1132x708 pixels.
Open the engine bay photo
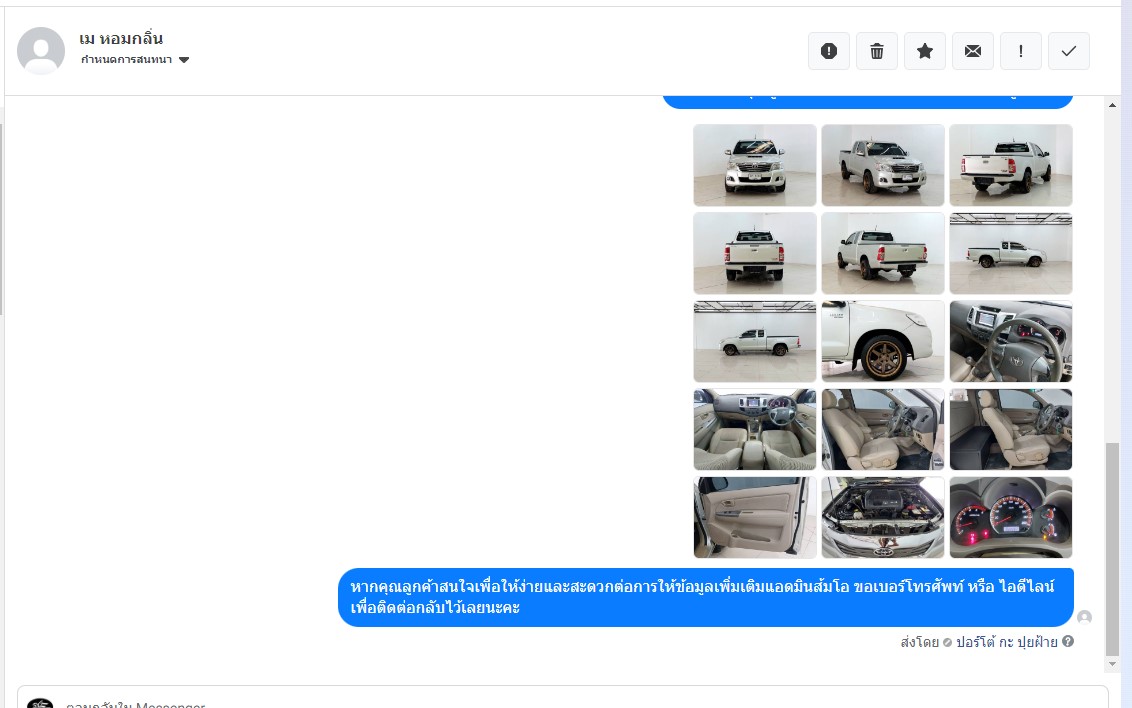[x=883, y=517]
